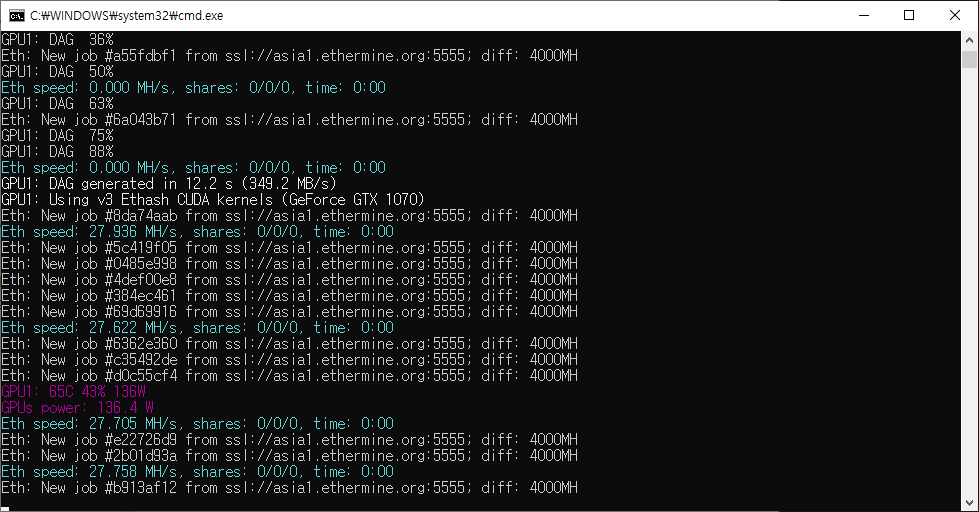Click the vertical scrollbar thumb
This screenshot has height=512, width=979.
[x=969, y=59]
